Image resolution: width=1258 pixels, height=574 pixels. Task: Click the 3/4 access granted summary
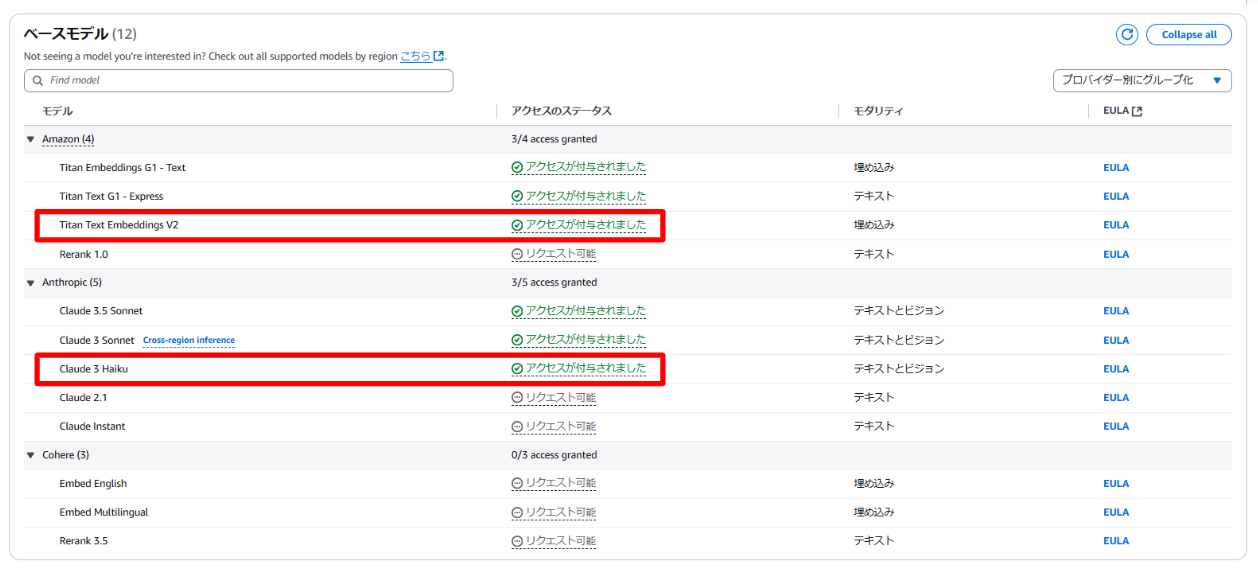tap(554, 139)
